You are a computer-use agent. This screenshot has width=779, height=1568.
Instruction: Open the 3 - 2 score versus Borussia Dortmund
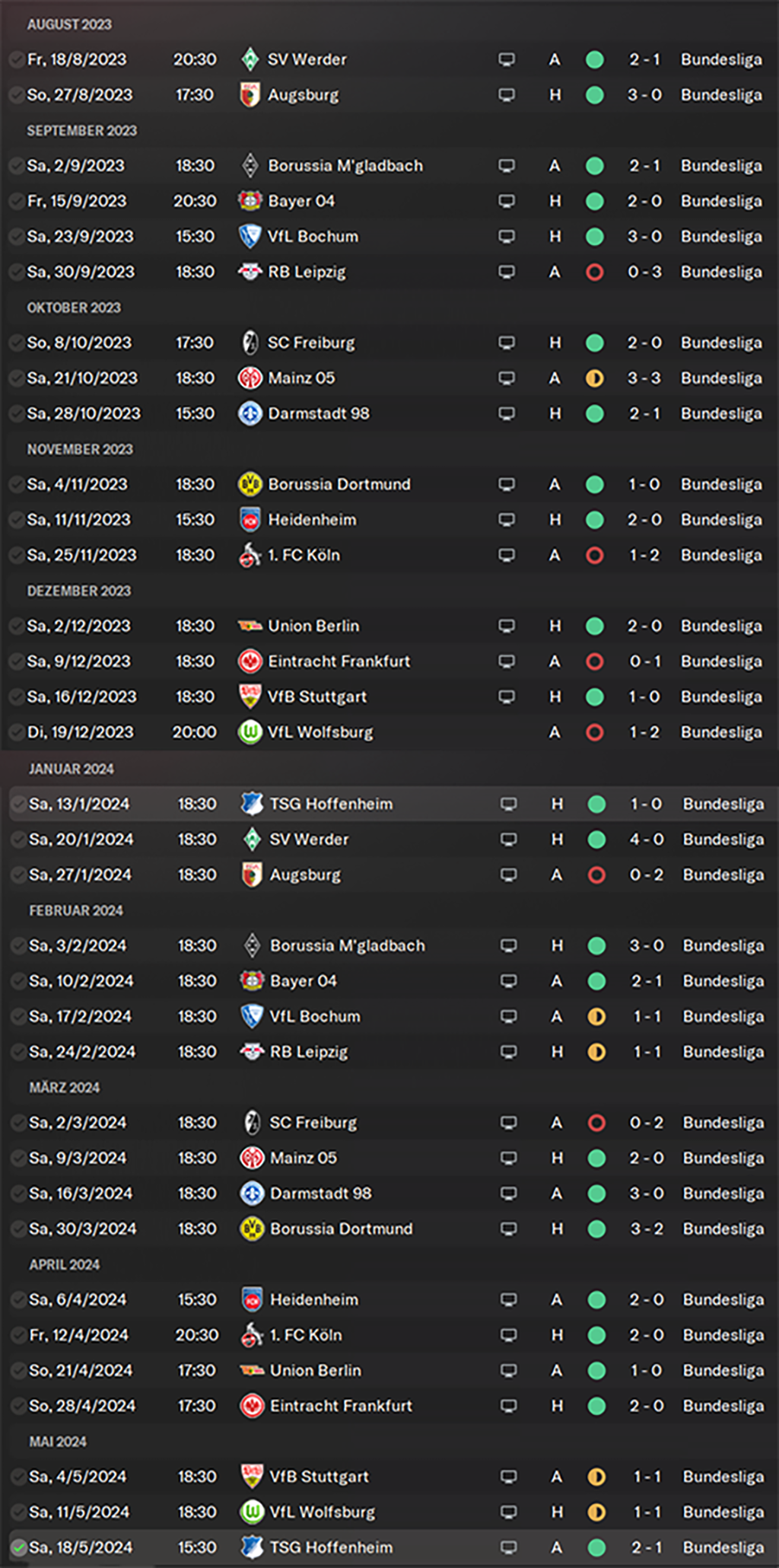click(647, 1229)
